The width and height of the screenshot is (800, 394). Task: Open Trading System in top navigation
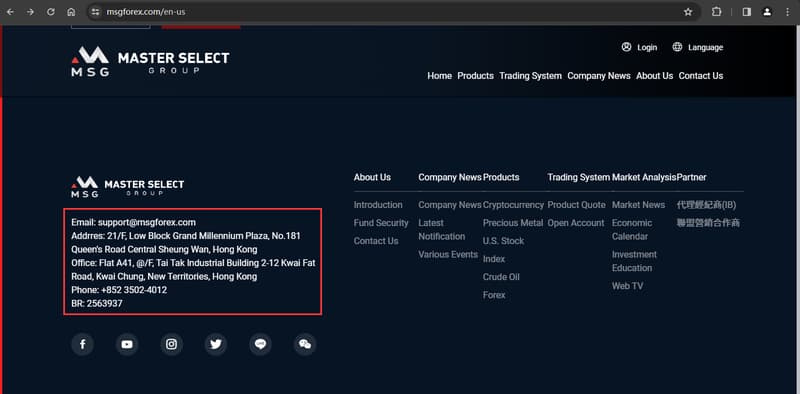531,76
